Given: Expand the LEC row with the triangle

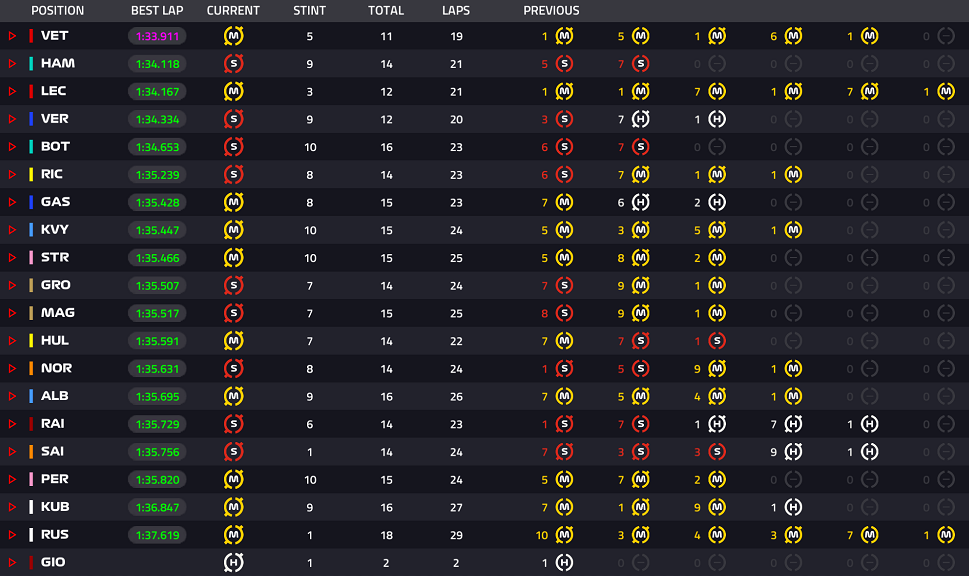Looking at the screenshot, I should pyautogui.click(x=13, y=91).
